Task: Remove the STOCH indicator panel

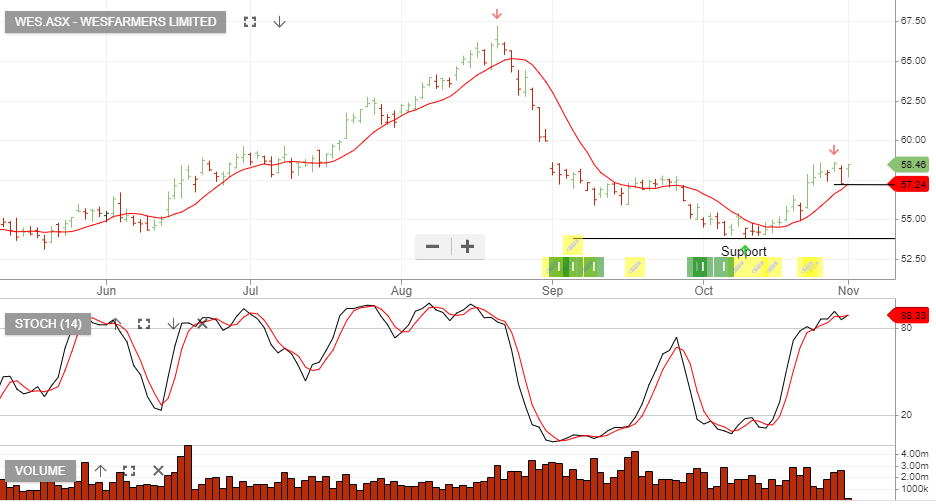Action: click(202, 324)
